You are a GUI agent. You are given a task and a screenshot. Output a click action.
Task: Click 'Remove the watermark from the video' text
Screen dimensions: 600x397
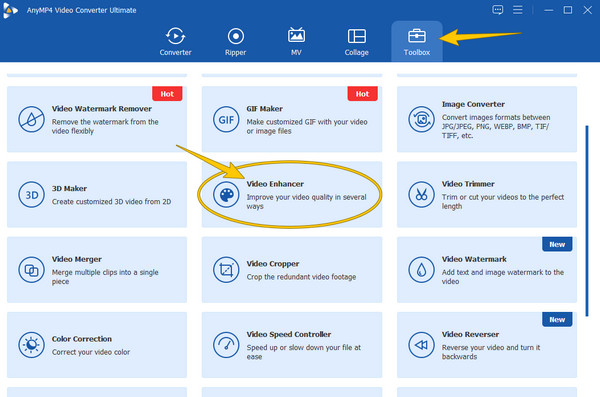[x=105, y=126]
